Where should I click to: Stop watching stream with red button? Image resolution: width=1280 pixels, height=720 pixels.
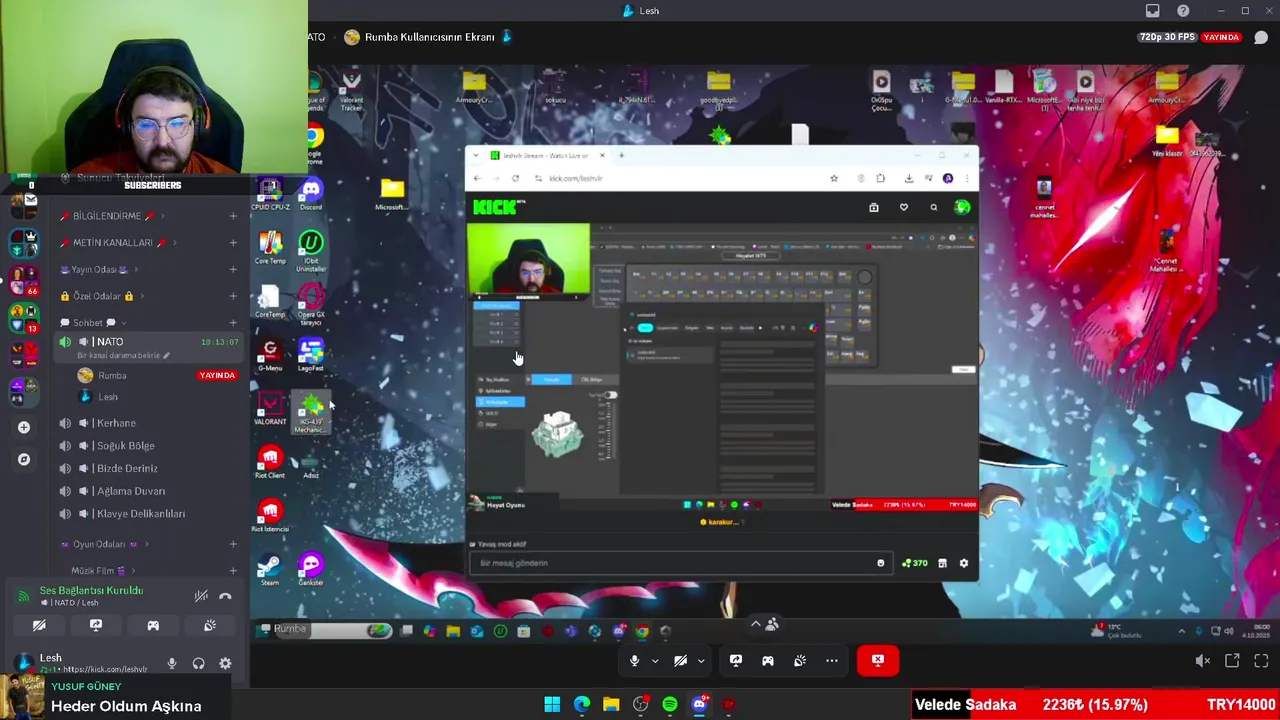(878, 660)
